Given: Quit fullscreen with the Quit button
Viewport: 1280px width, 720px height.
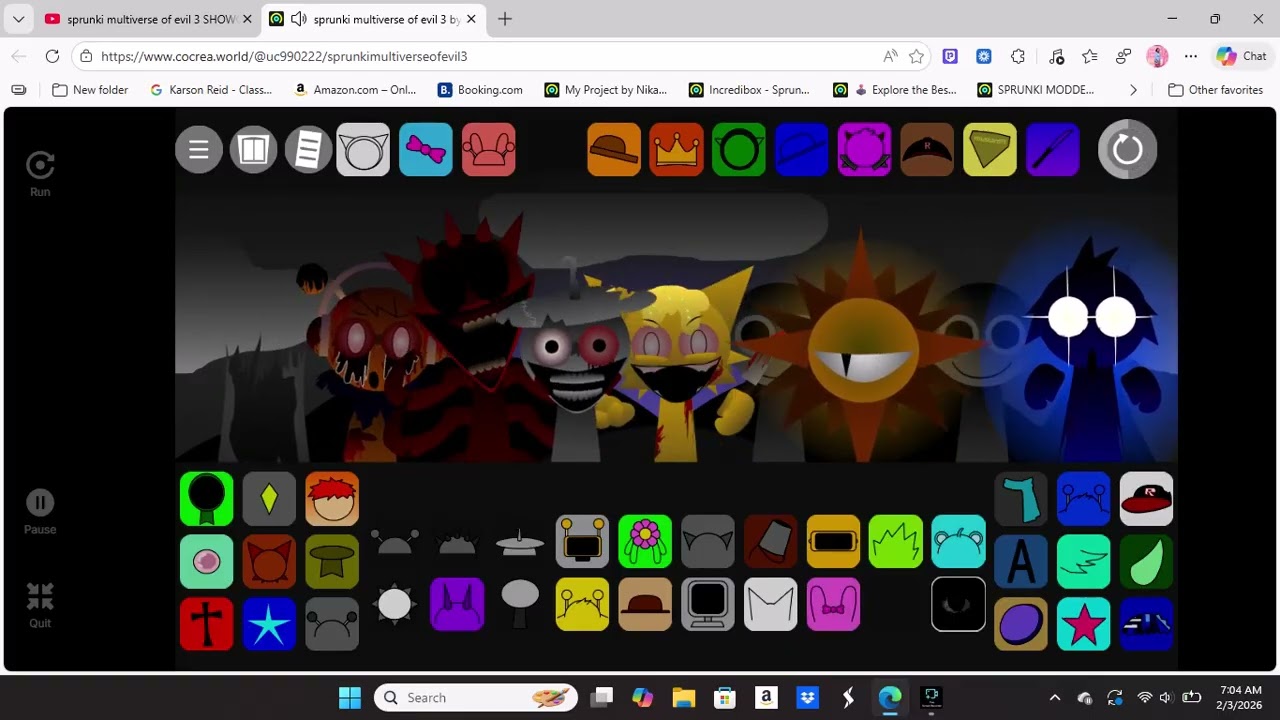Looking at the screenshot, I should coord(40,606).
